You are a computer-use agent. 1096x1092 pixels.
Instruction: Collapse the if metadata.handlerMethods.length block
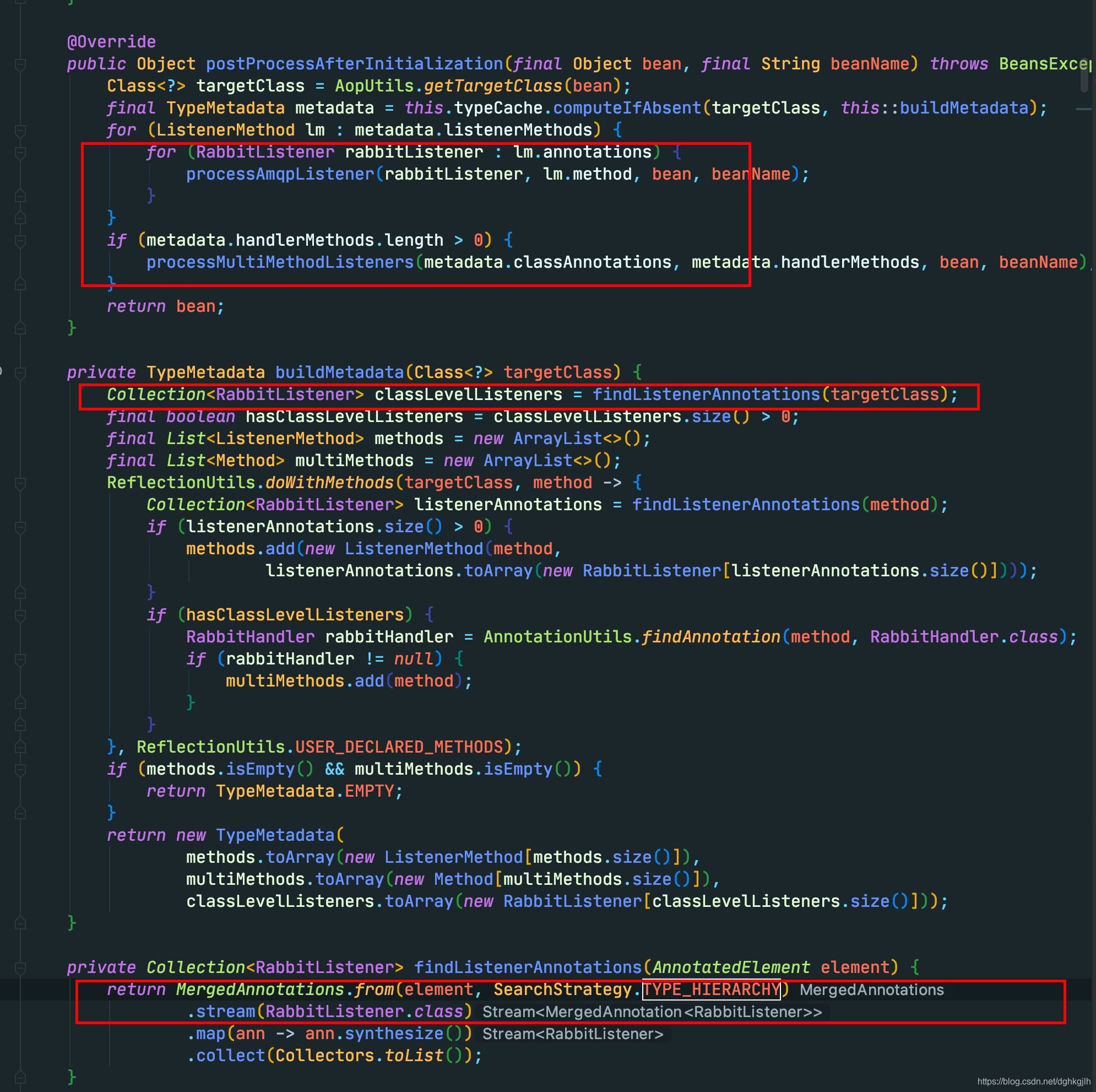pyautogui.click(x=20, y=241)
